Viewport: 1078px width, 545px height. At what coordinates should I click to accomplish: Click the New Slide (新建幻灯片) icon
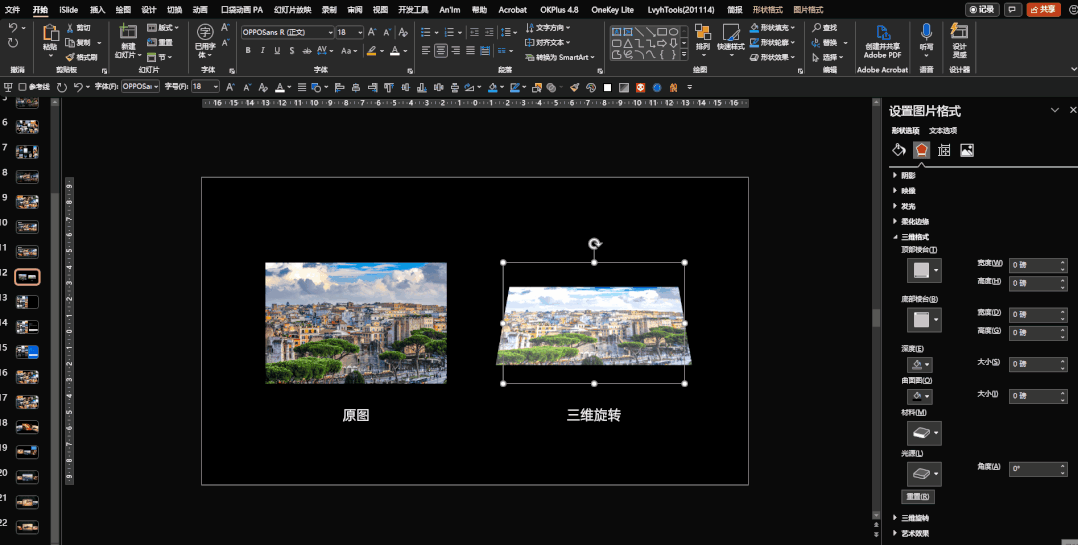[x=128, y=32]
